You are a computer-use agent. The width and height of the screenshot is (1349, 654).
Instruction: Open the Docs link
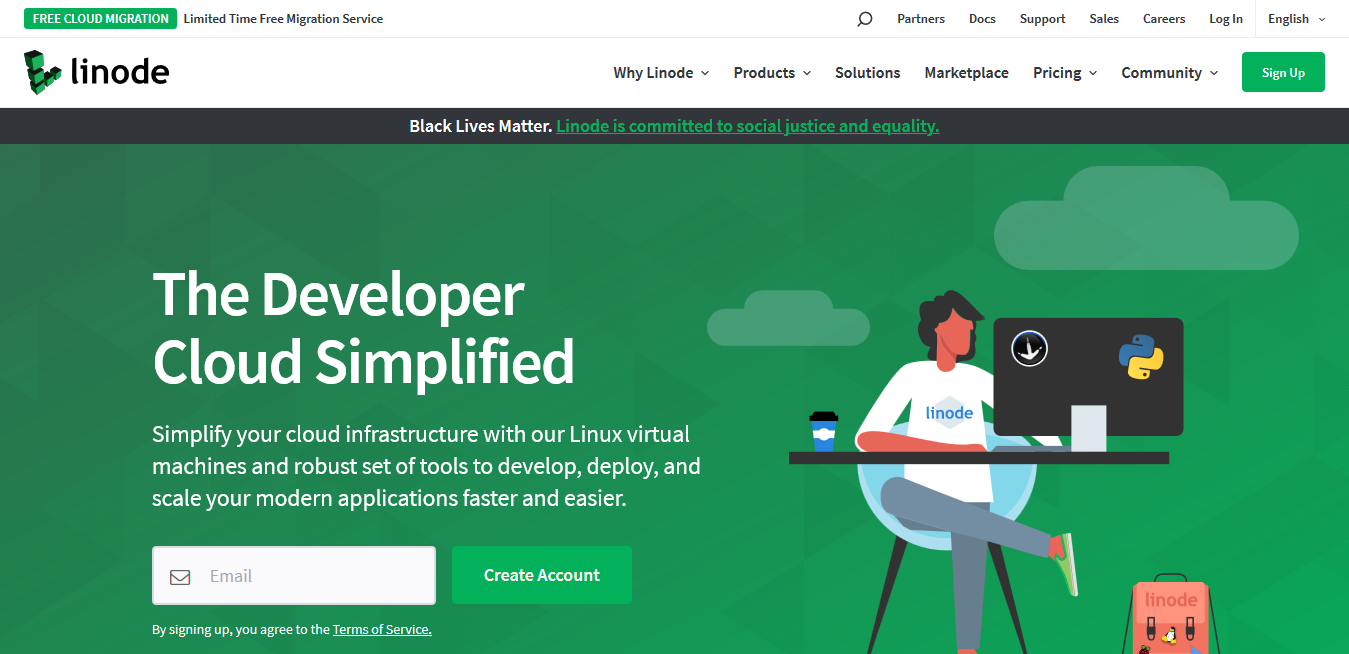pyautogui.click(x=982, y=19)
